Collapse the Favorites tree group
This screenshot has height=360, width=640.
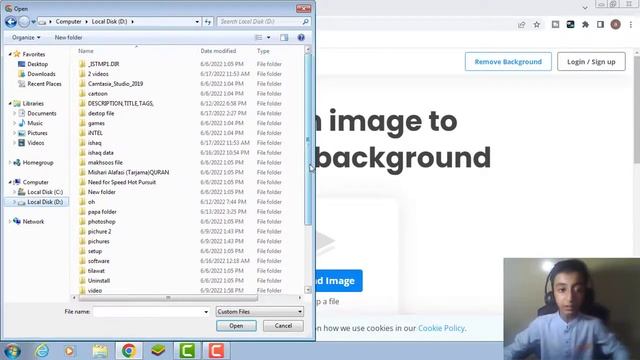(x=10, y=54)
